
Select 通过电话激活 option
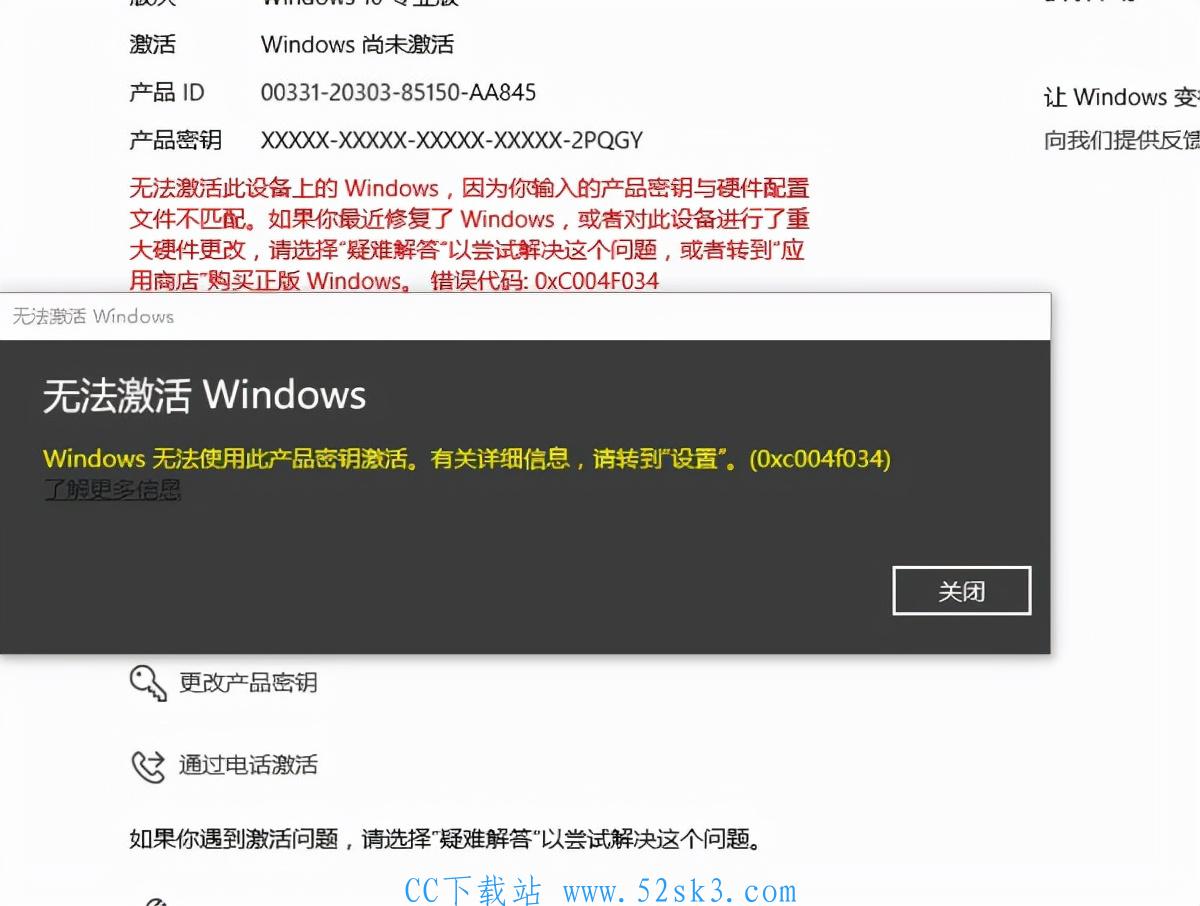(248, 766)
